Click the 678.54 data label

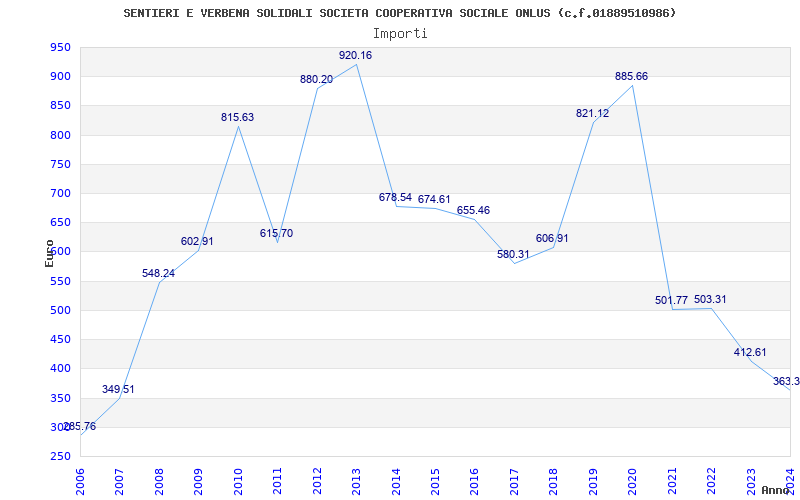pyautogui.click(x=395, y=197)
